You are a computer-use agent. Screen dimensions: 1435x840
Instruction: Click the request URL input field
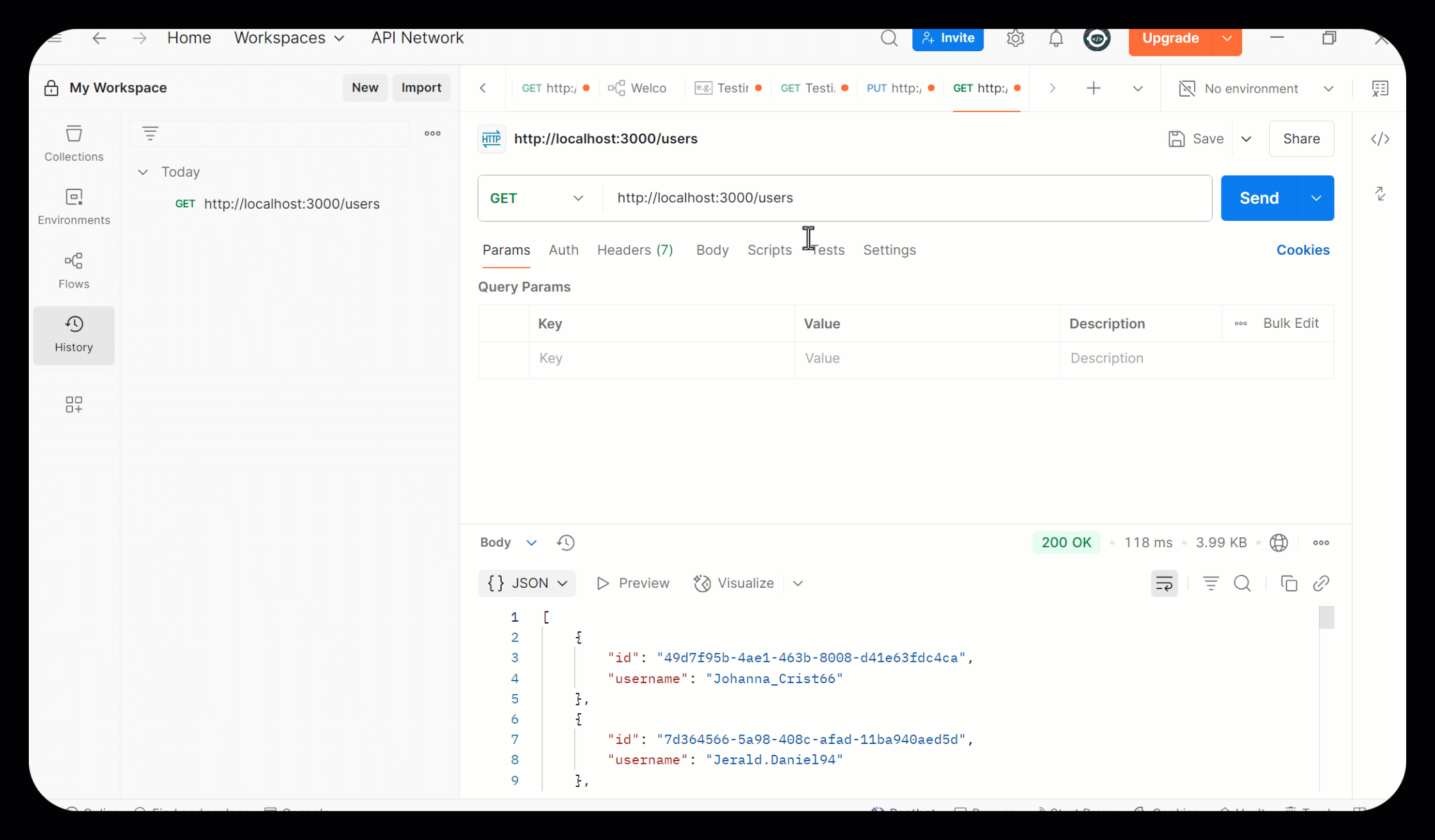point(906,198)
